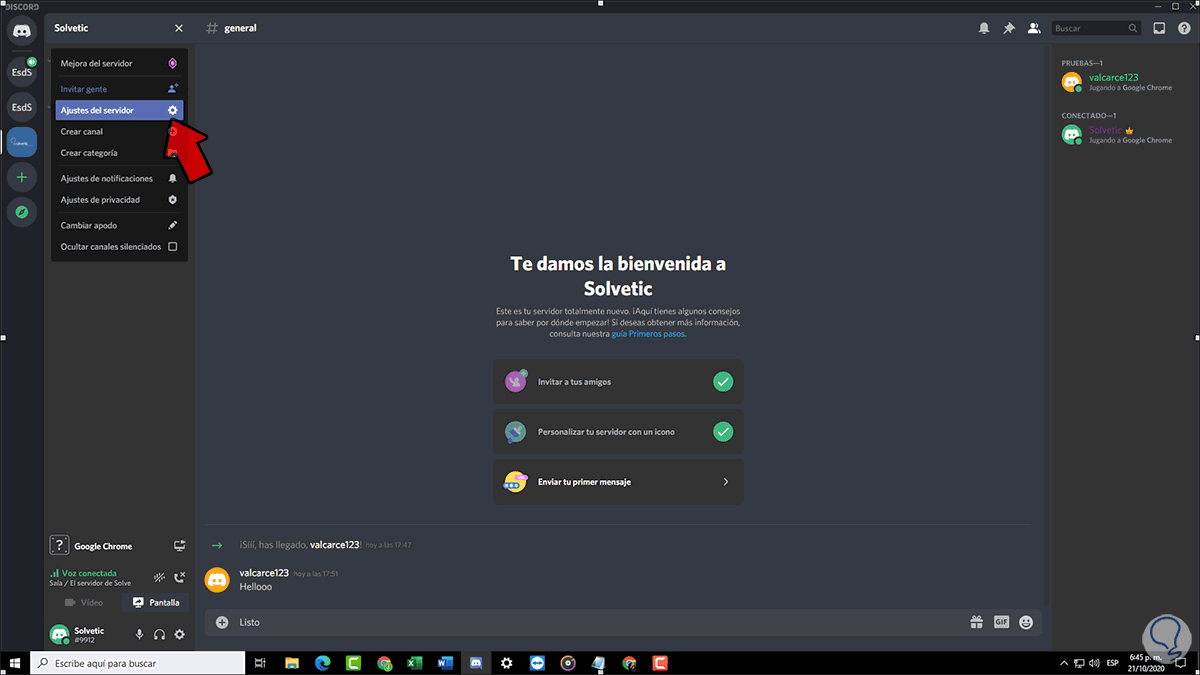1200x675 pixels.
Task: Open Voz conectada connection details
Action: (x=90, y=573)
